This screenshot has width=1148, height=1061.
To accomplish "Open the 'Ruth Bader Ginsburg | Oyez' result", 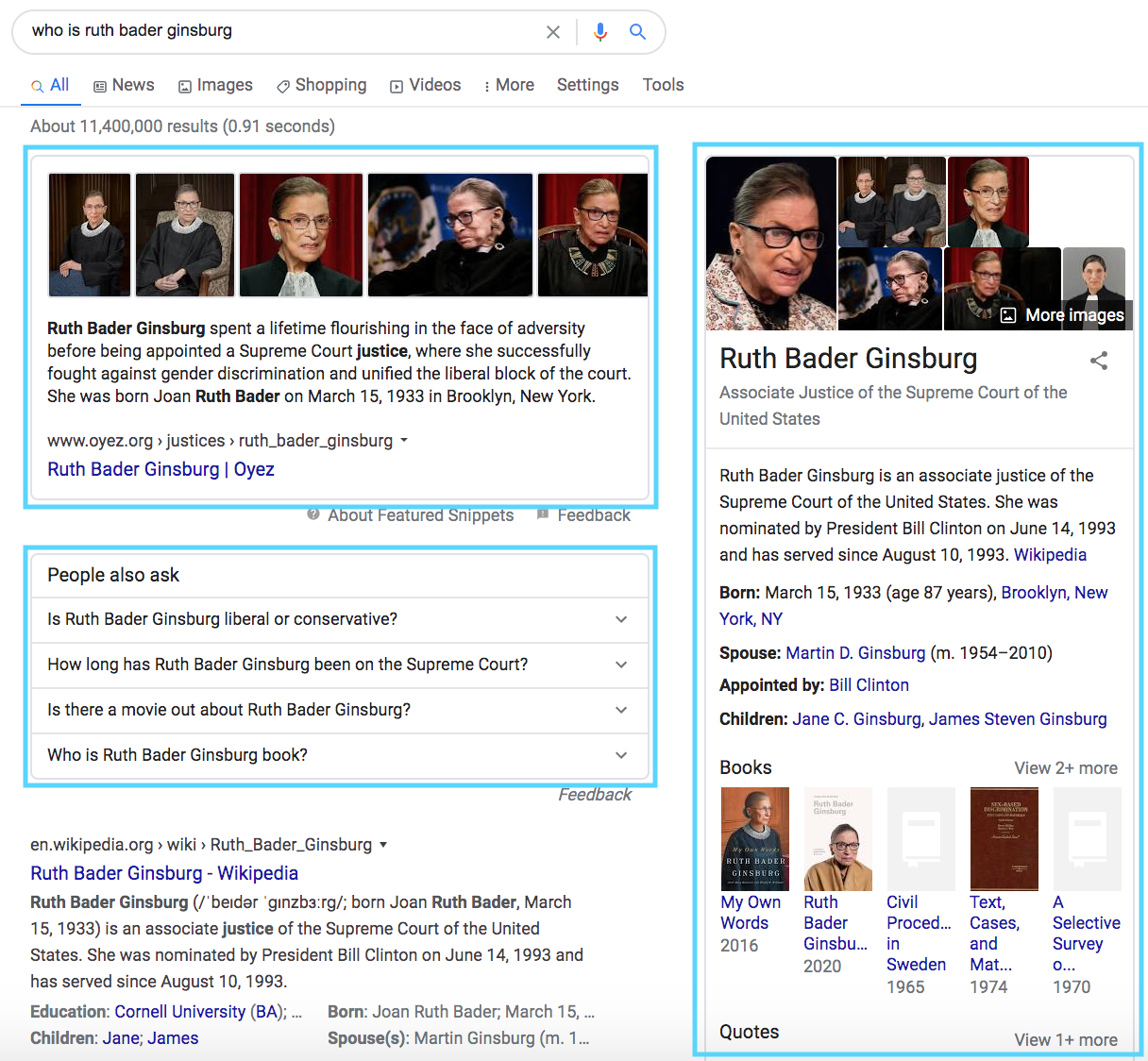I will (160, 469).
